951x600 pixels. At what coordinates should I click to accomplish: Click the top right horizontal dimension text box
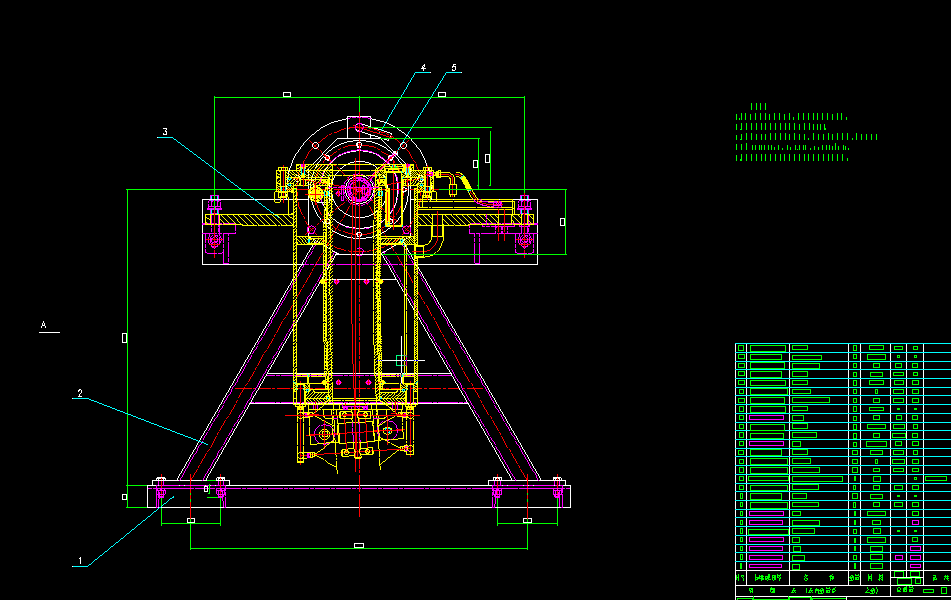point(442,95)
